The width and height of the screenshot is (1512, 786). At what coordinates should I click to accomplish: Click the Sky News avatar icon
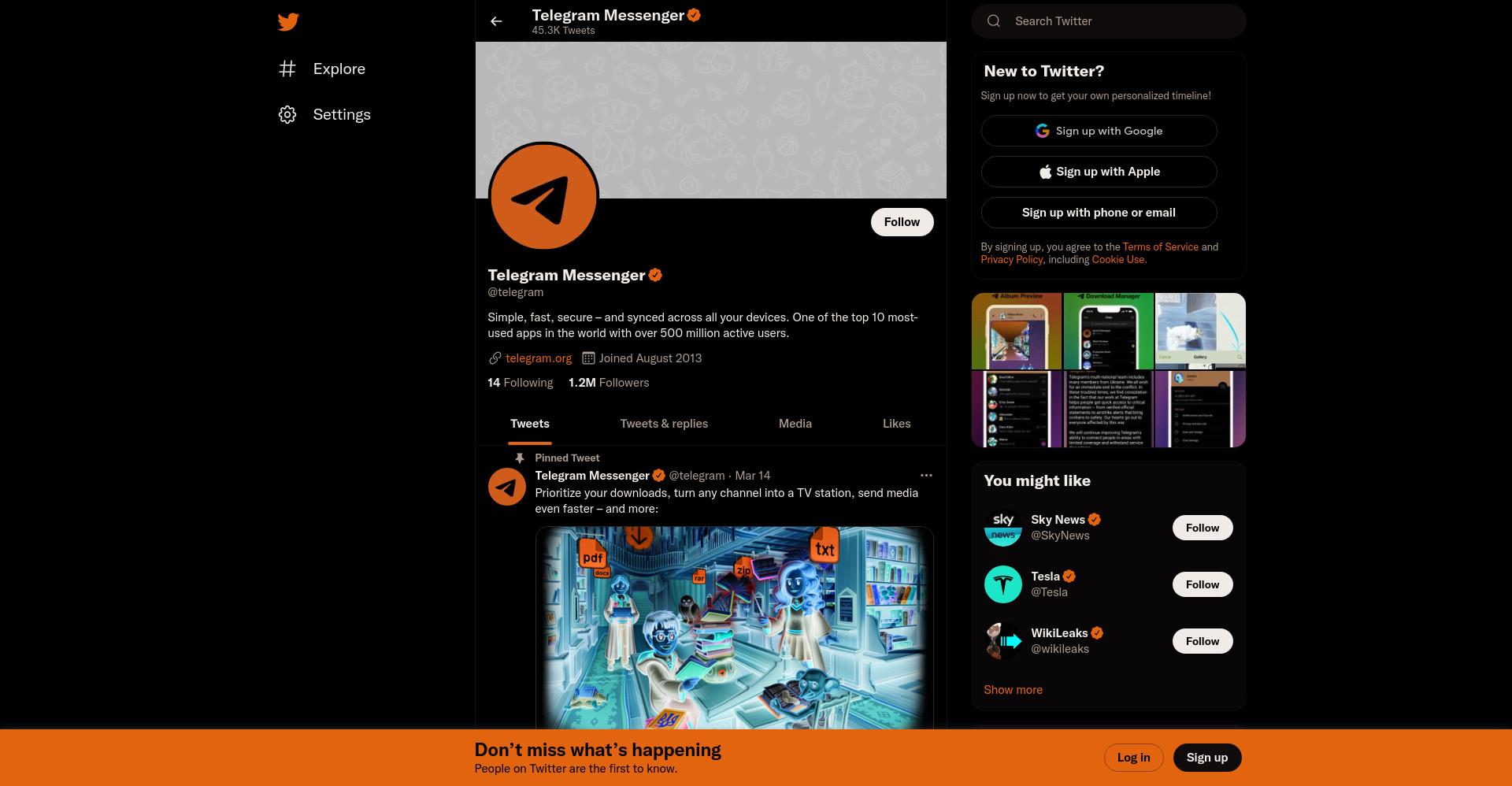coord(1003,528)
